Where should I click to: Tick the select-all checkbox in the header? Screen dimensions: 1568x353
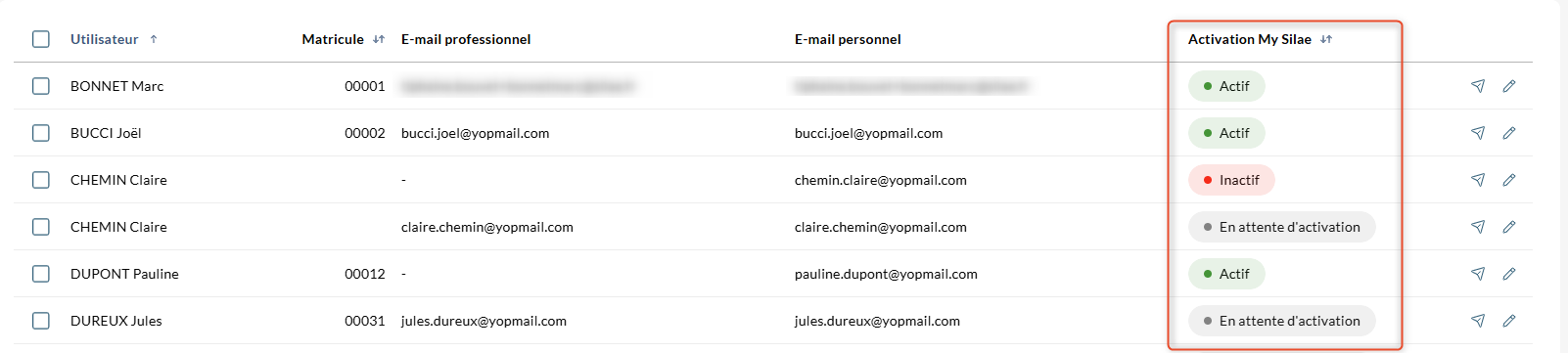(x=41, y=39)
